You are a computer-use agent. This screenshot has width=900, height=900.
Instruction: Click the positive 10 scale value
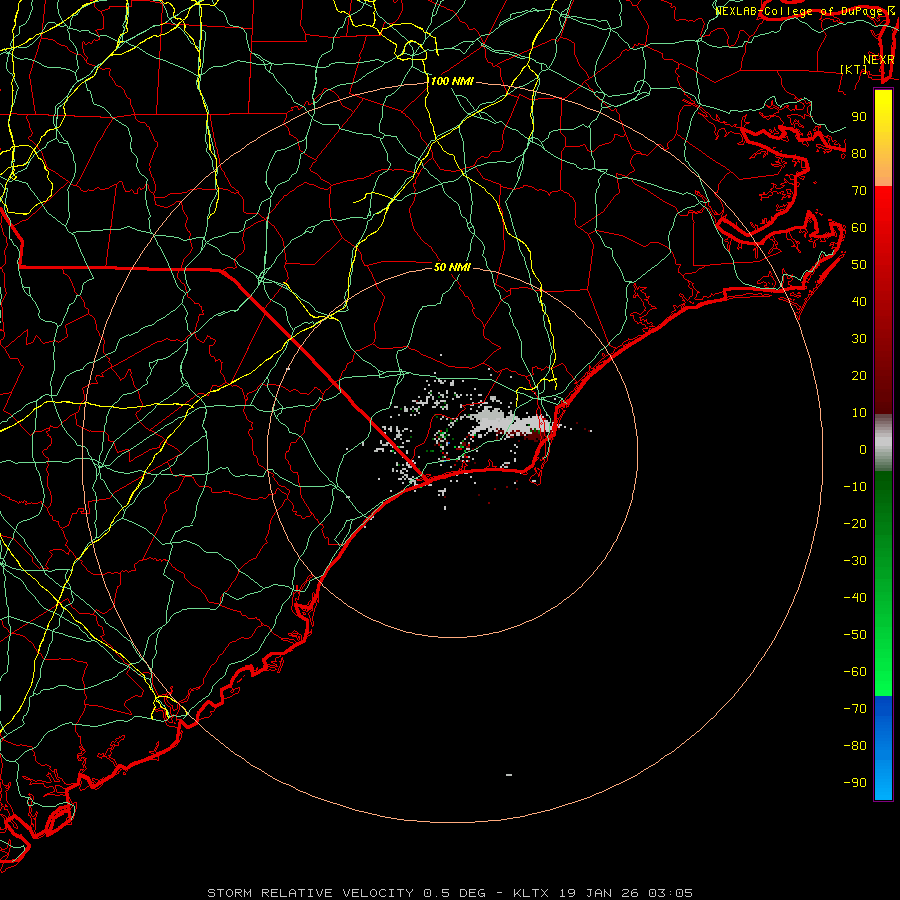[859, 413]
